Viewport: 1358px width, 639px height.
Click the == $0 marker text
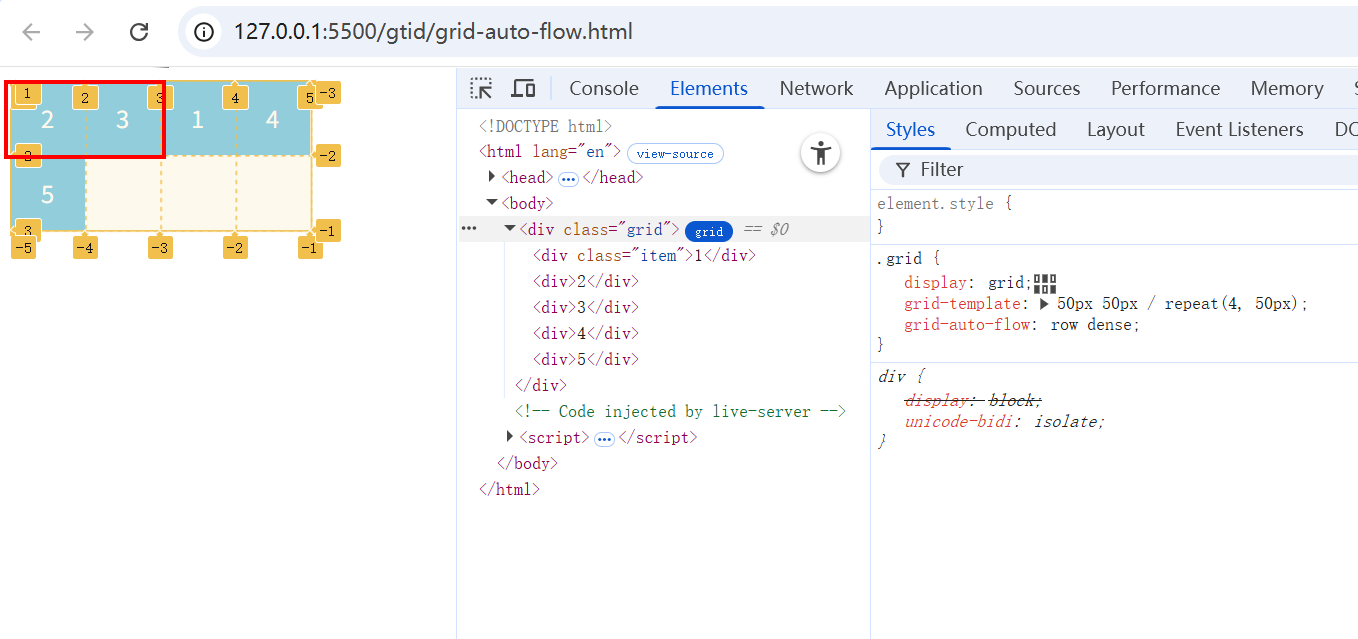(x=766, y=229)
